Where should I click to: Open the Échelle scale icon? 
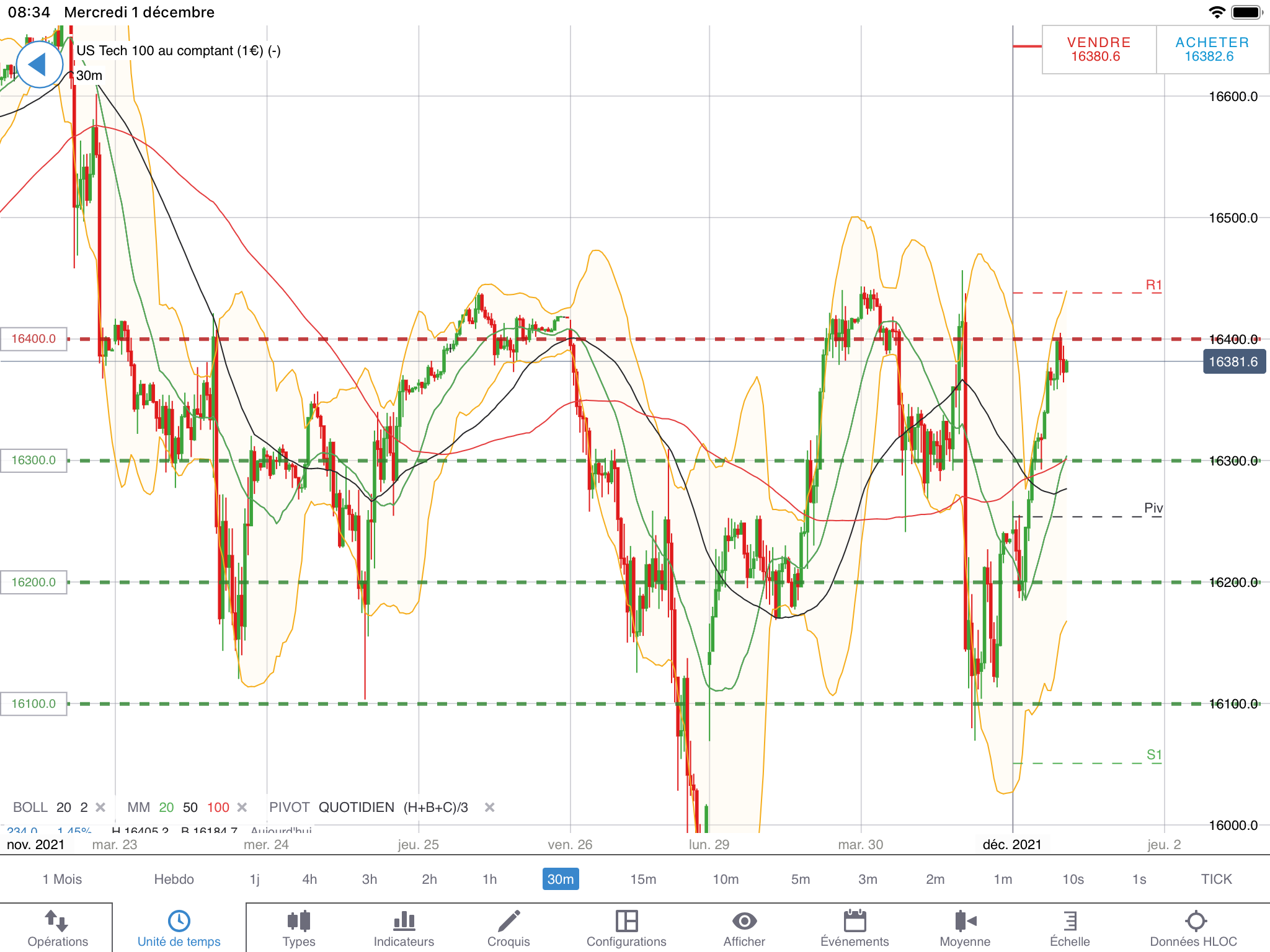[x=1070, y=921]
